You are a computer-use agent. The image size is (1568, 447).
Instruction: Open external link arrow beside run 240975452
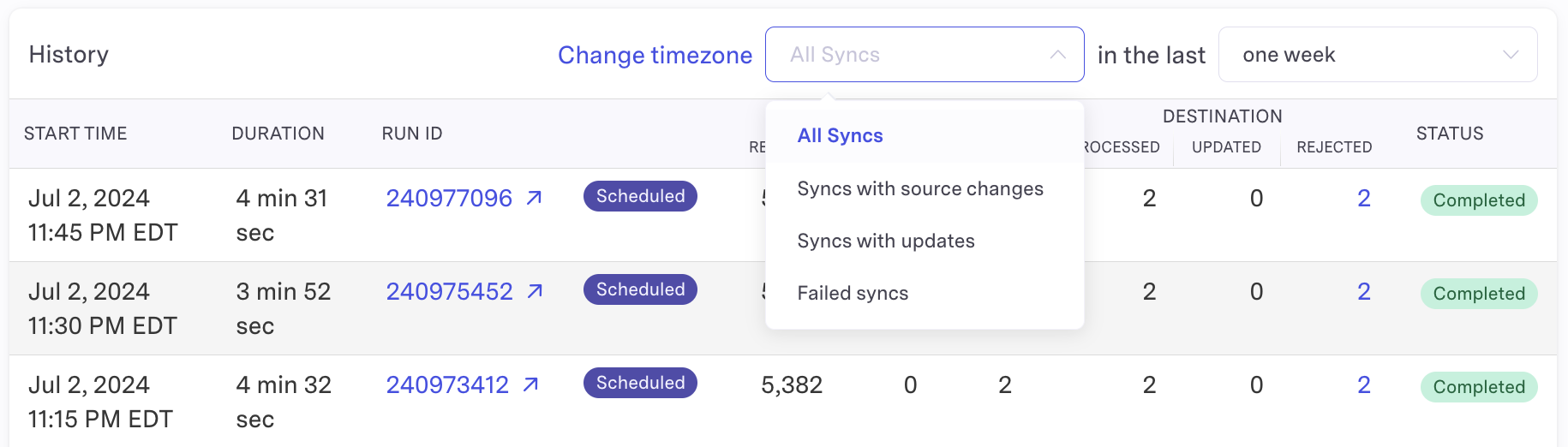click(536, 291)
